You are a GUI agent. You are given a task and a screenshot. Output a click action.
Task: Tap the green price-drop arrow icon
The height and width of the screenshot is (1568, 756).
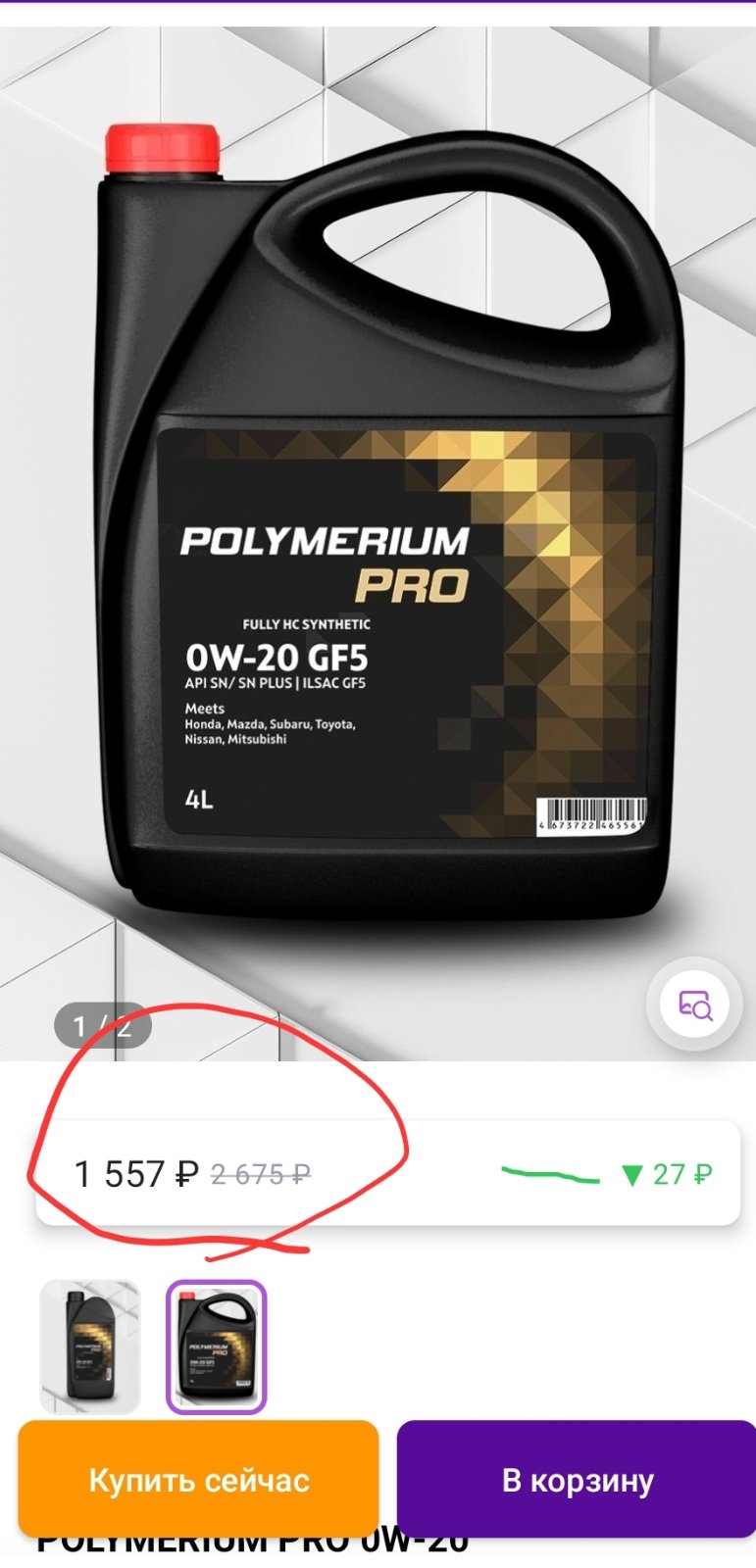point(632,1174)
